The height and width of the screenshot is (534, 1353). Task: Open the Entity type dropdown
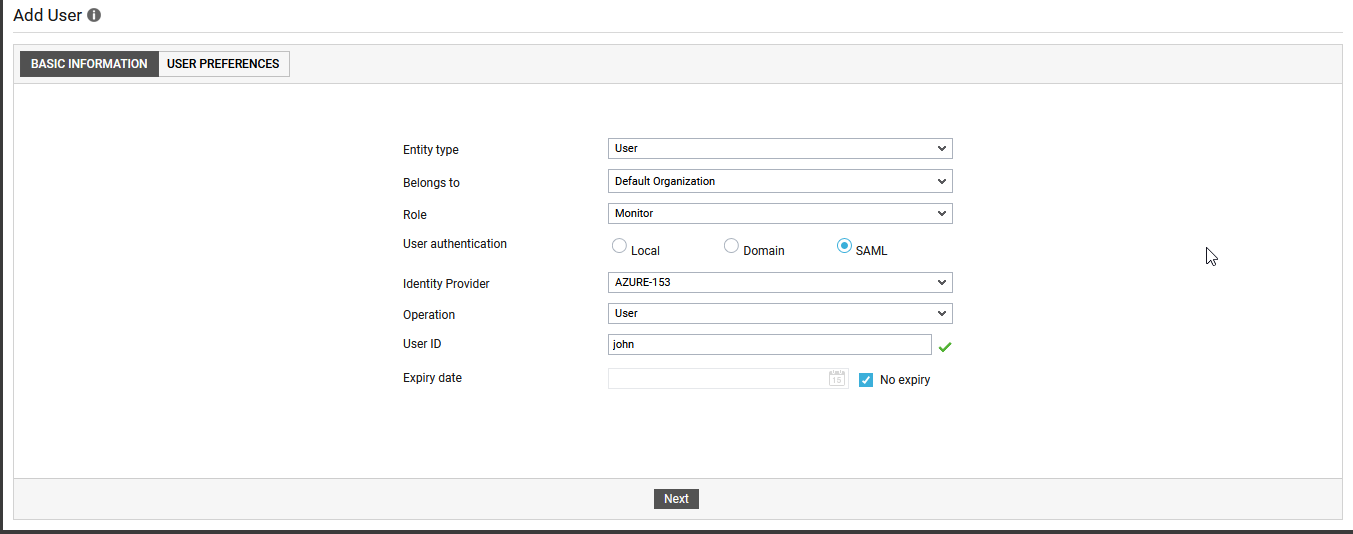tap(779, 148)
